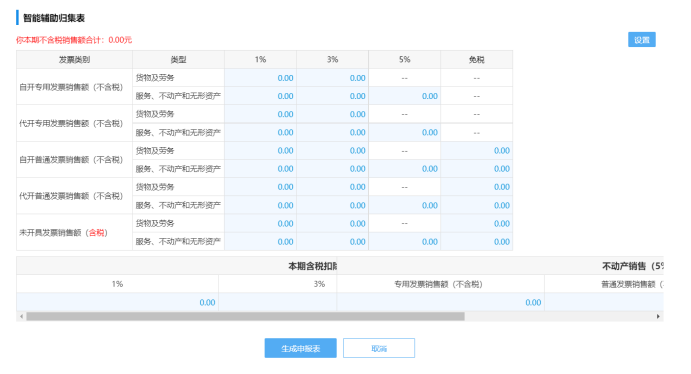Edit 自开普通发票 服务 免税 field
The width and height of the screenshot is (691, 374).
[x=477, y=169]
